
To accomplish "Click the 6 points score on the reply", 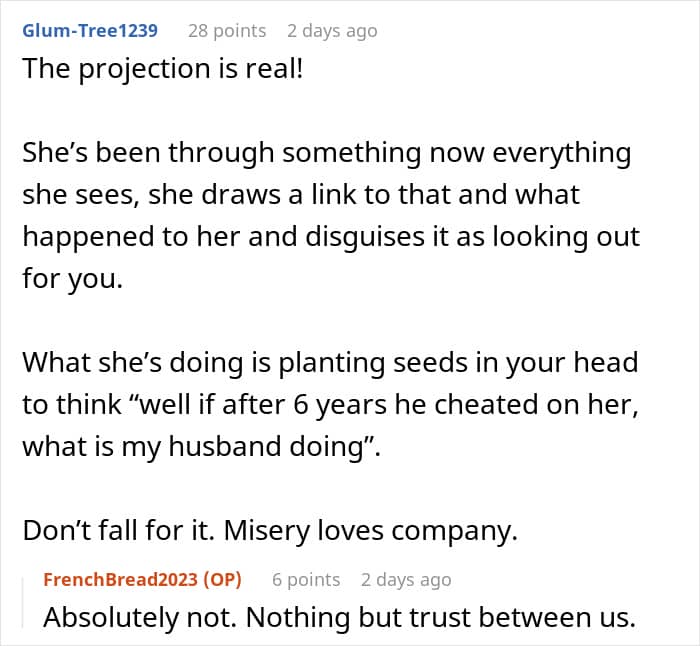I will pyautogui.click(x=306, y=579).
